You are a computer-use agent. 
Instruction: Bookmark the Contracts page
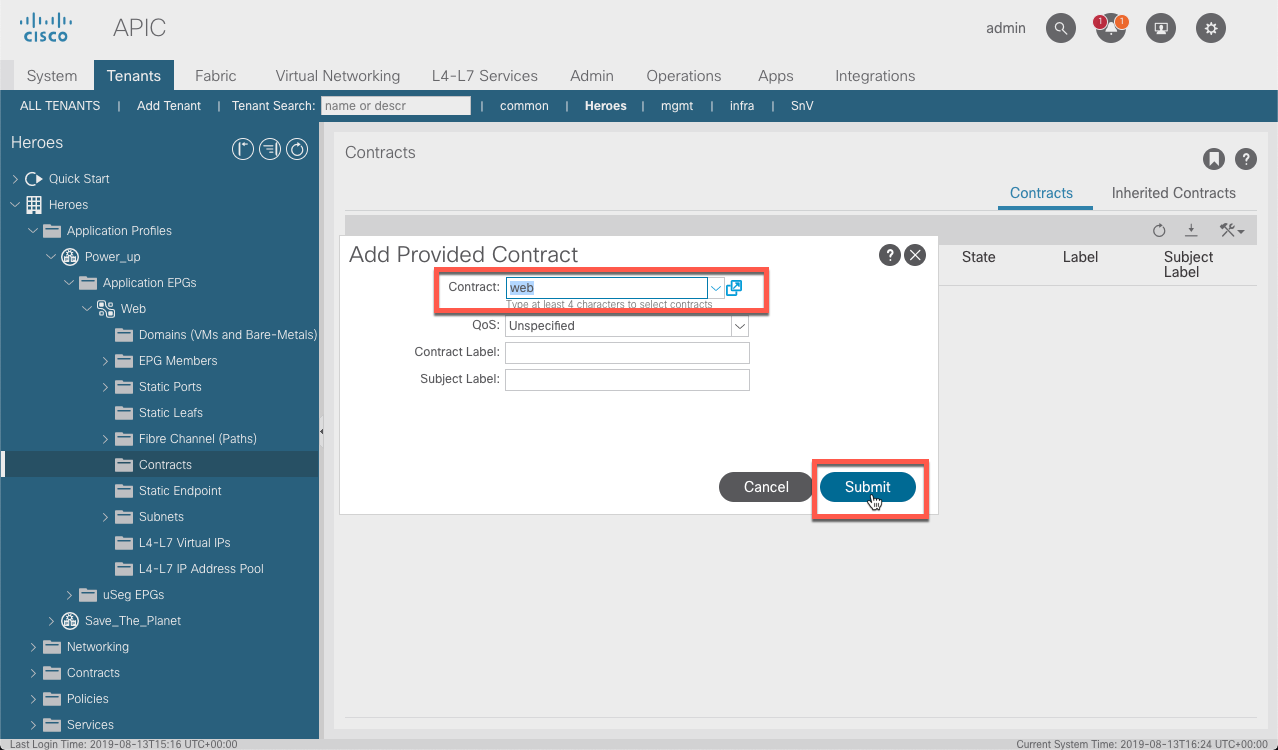click(1213, 159)
